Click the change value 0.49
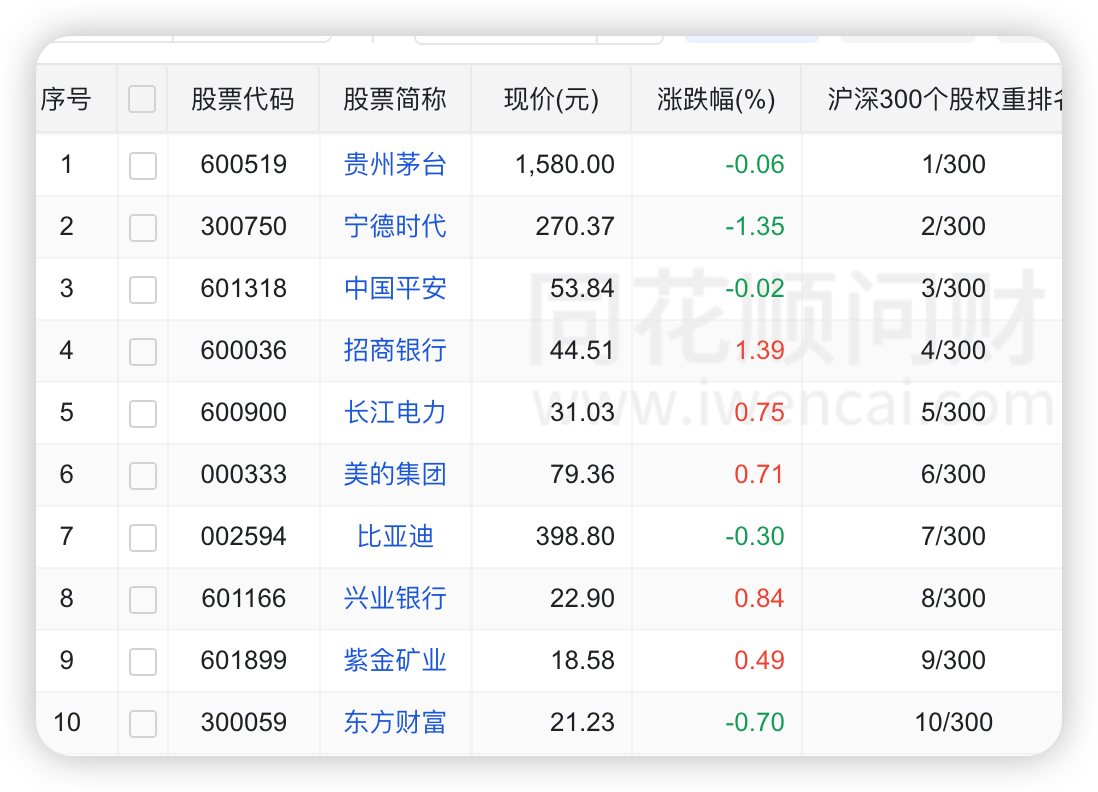Viewport: 1098px width, 792px height. click(x=759, y=660)
